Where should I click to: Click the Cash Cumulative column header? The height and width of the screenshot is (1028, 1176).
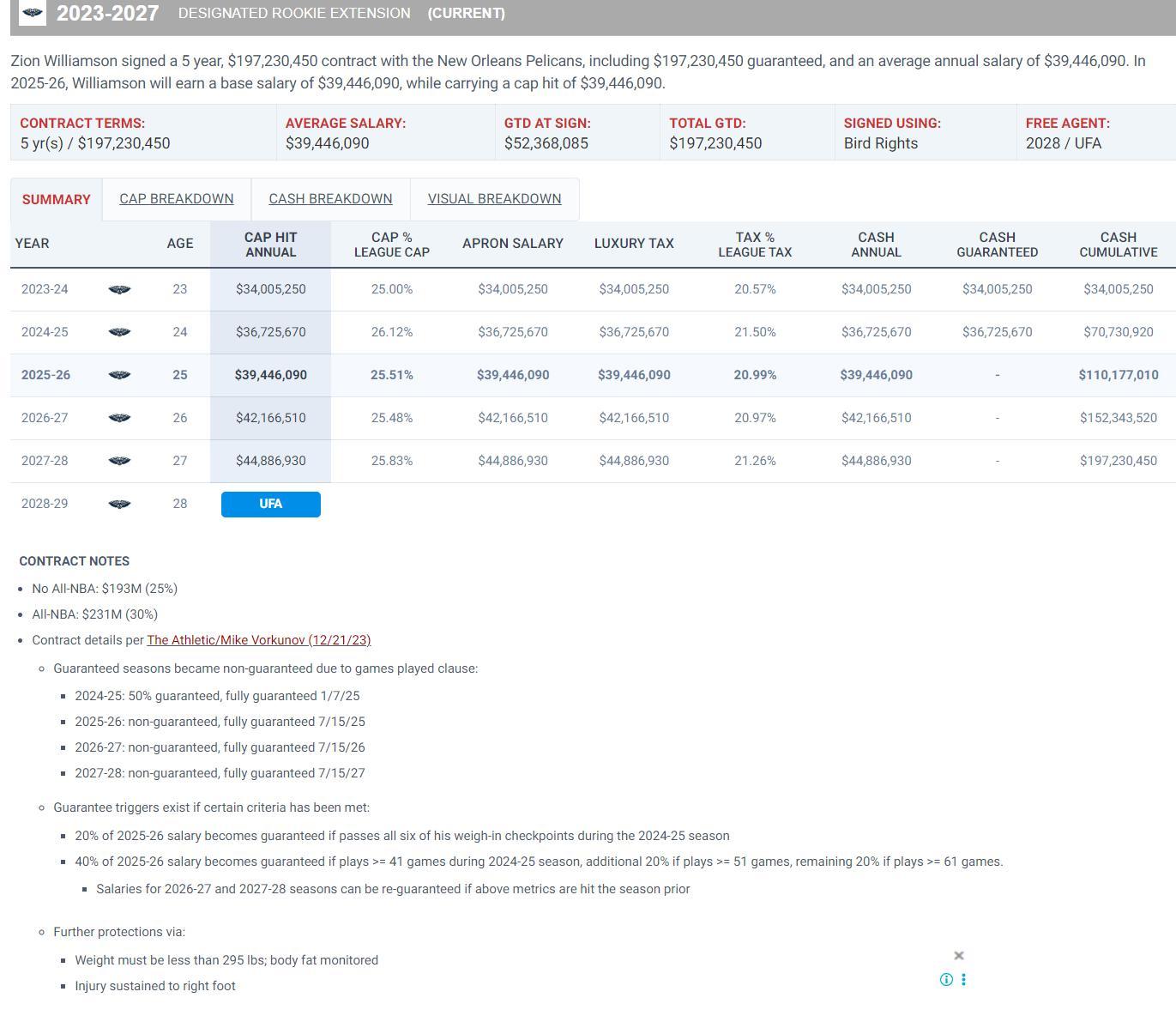pyautogui.click(x=1118, y=245)
